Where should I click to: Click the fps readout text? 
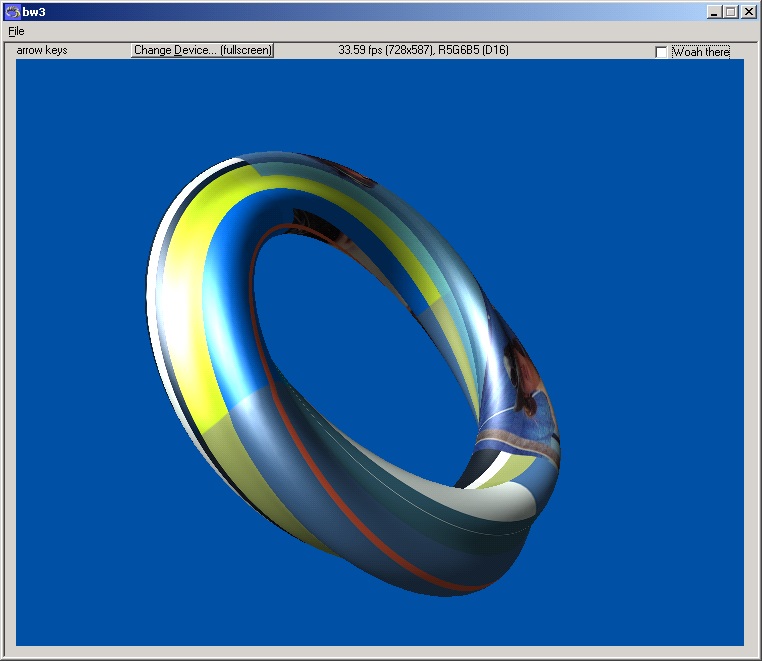tap(423, 50)
